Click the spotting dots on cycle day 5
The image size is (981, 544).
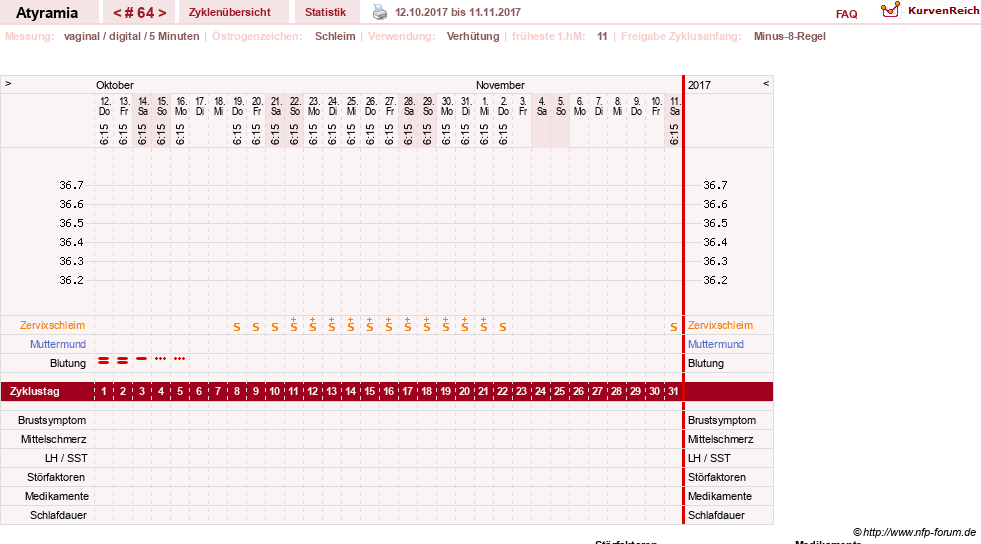click(x=180, y=358)
